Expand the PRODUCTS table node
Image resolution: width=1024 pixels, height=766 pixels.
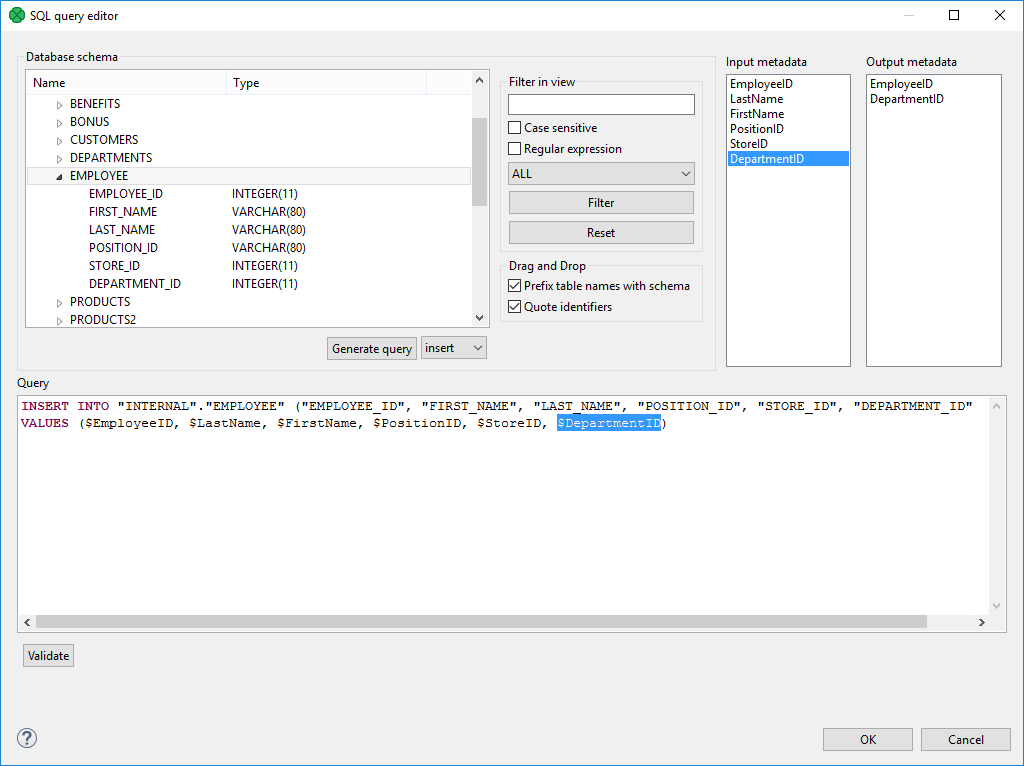[58, 301]
